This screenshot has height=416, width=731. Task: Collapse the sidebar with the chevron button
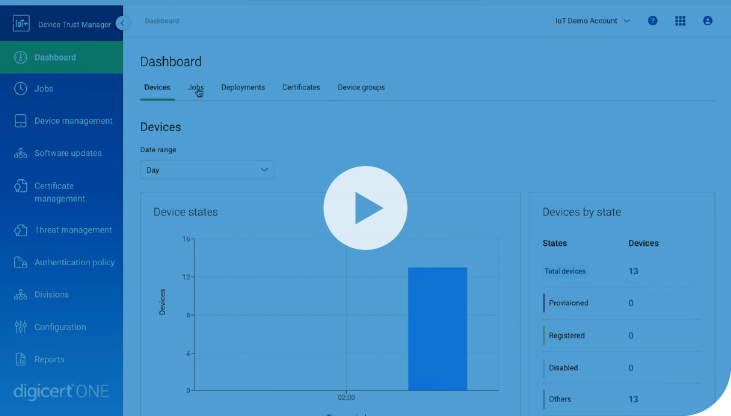122,22
